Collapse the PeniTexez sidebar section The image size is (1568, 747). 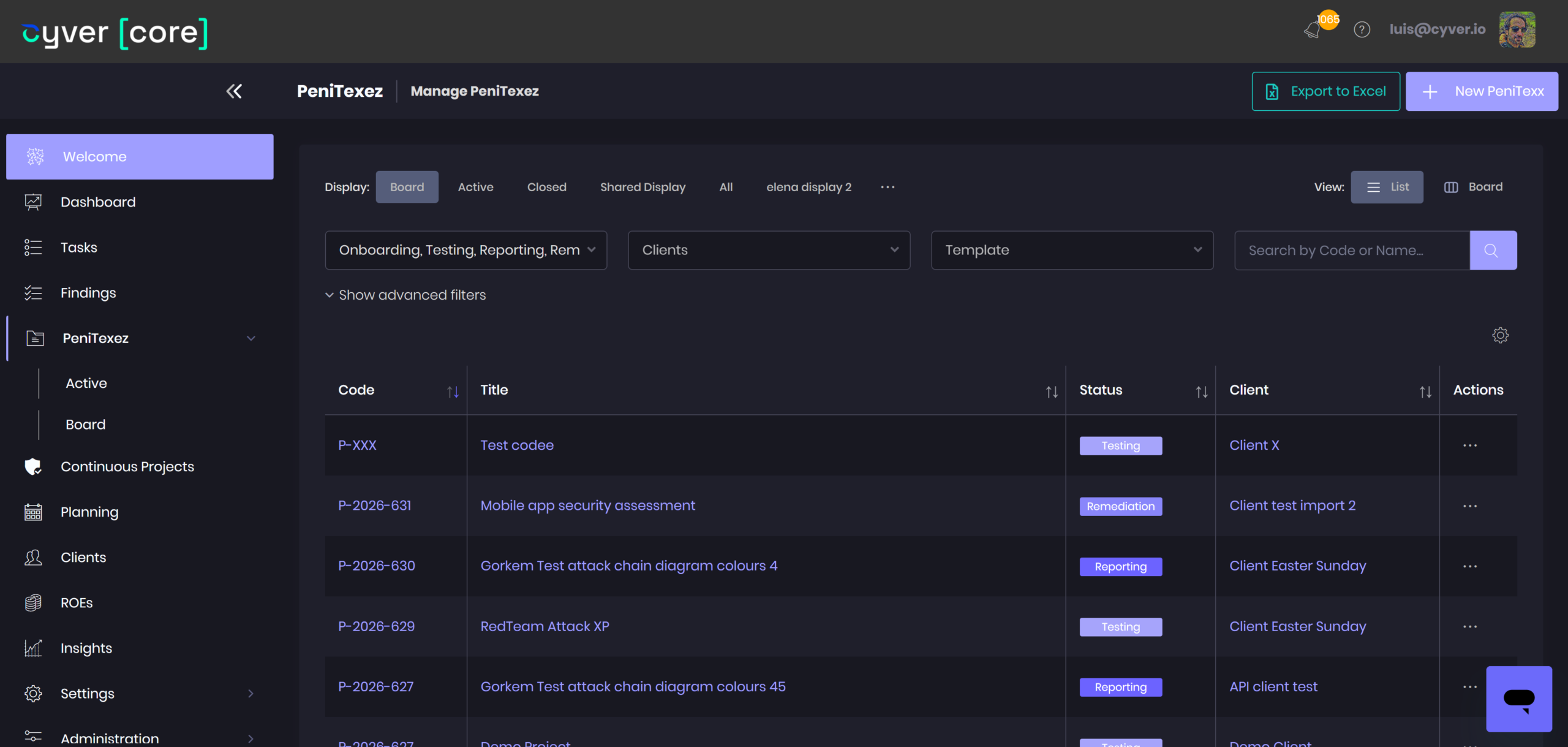[251, 338]
